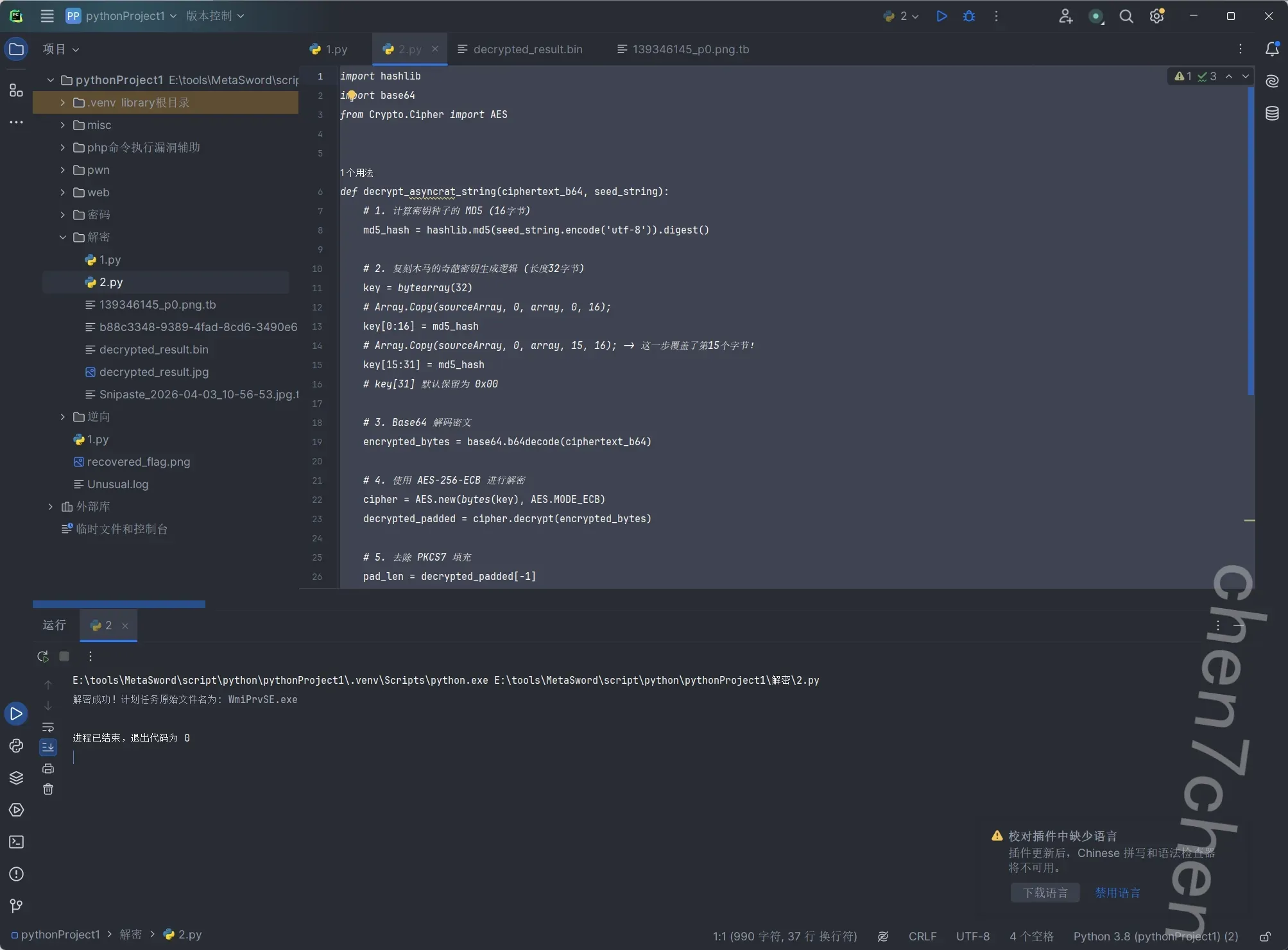Open the Database panel in the right sidebar

pos(1272,114)
